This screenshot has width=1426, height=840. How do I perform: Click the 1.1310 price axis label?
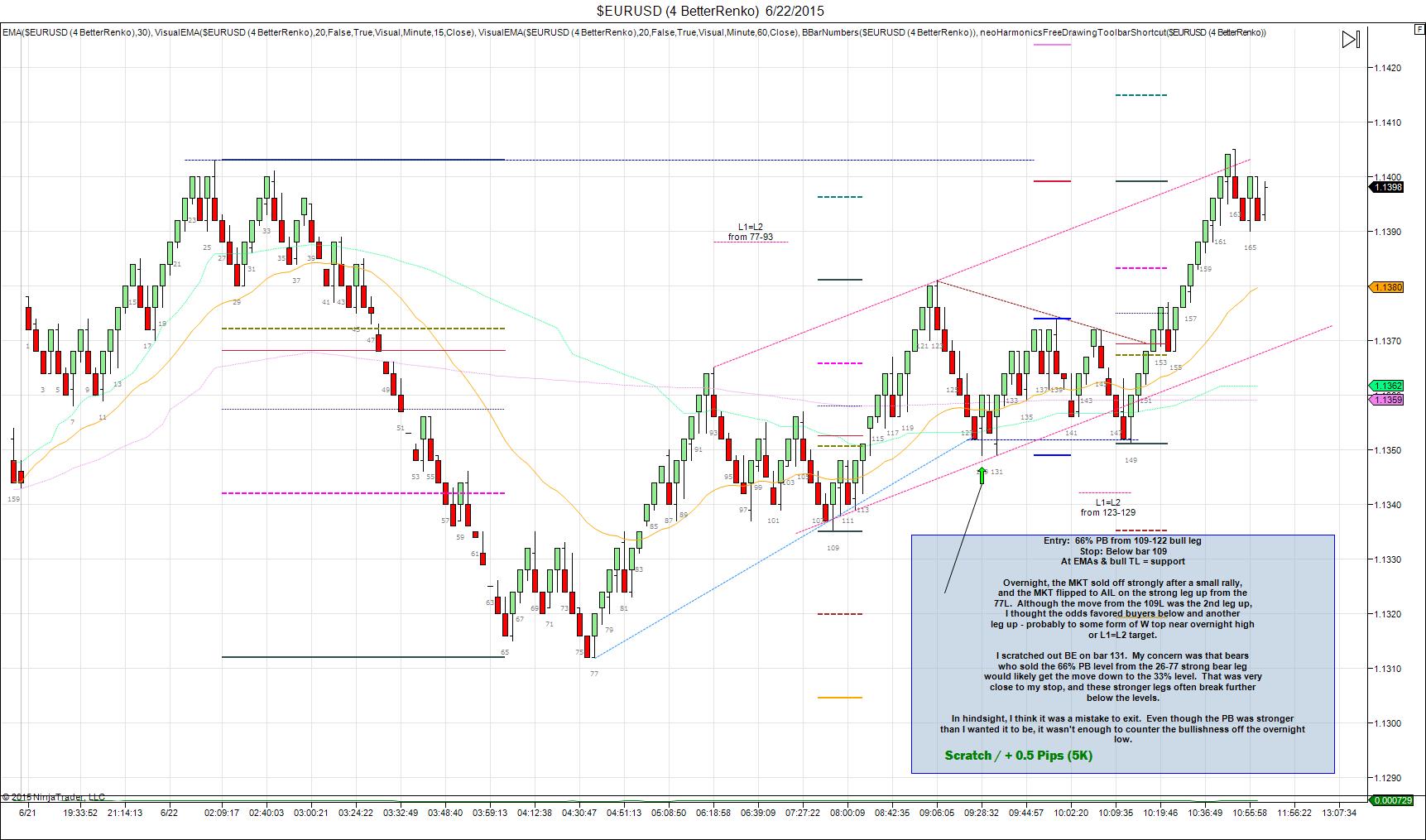(x=1386, y=669)
